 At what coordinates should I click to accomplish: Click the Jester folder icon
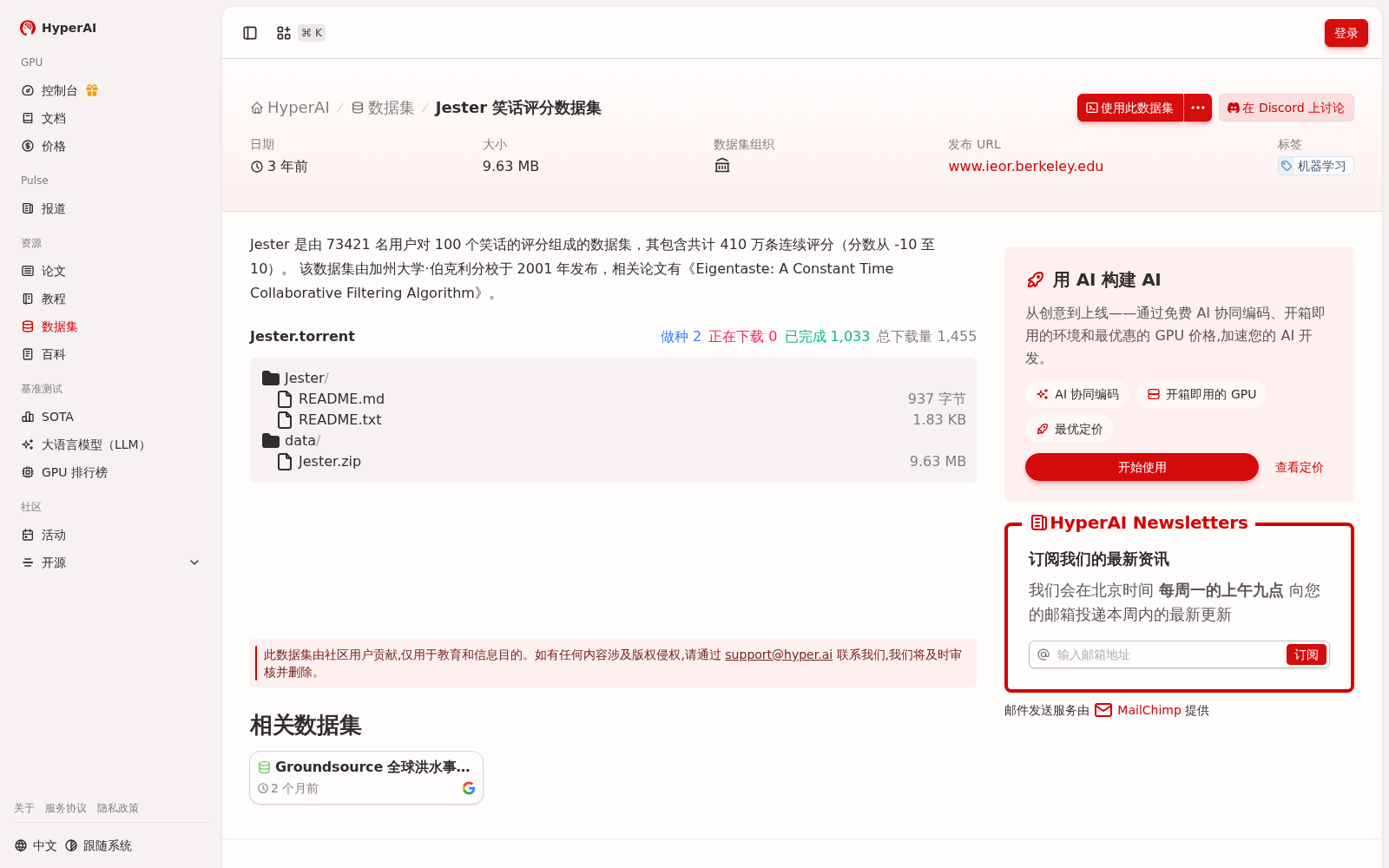pyautogui.click(x=271, y=378)
